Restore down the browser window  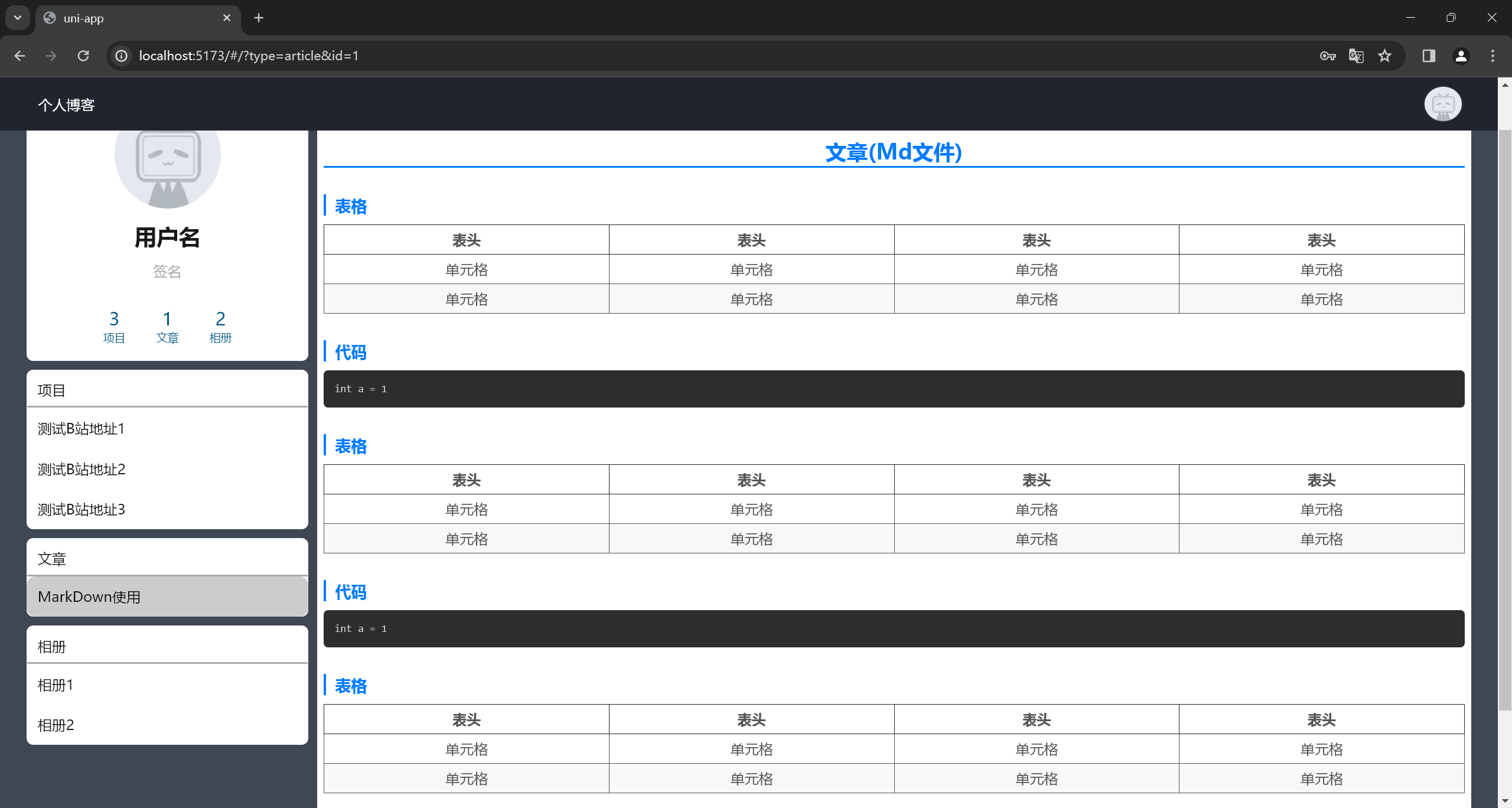[1451, 18]
